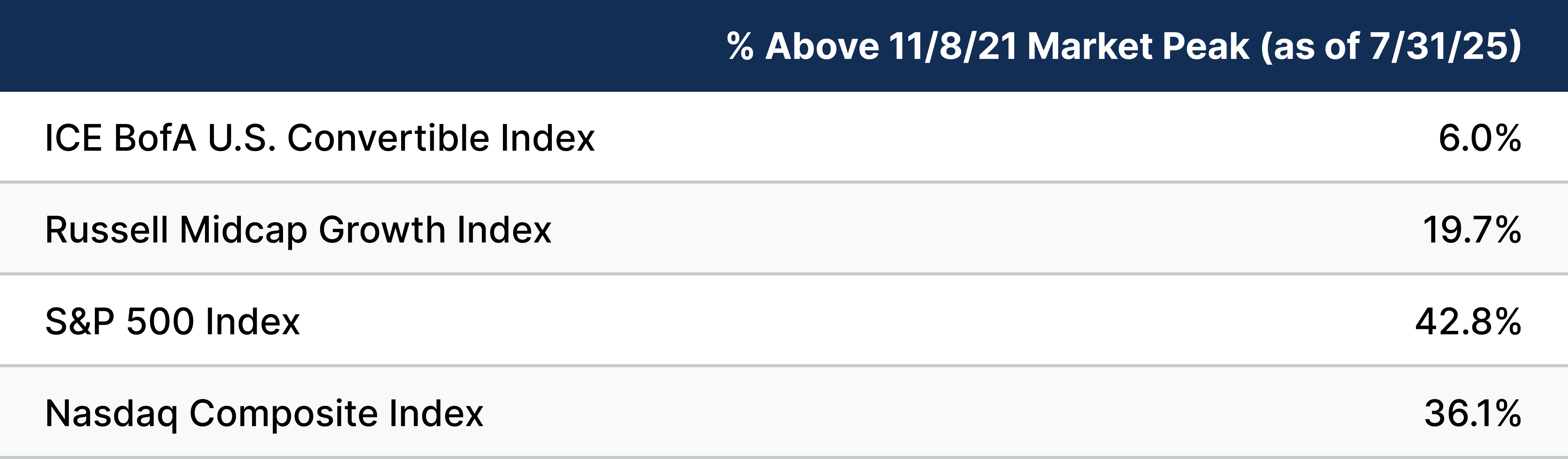Click the "% Above 11/8/21 Market Peak" column header

click(x=1123, y=46)
